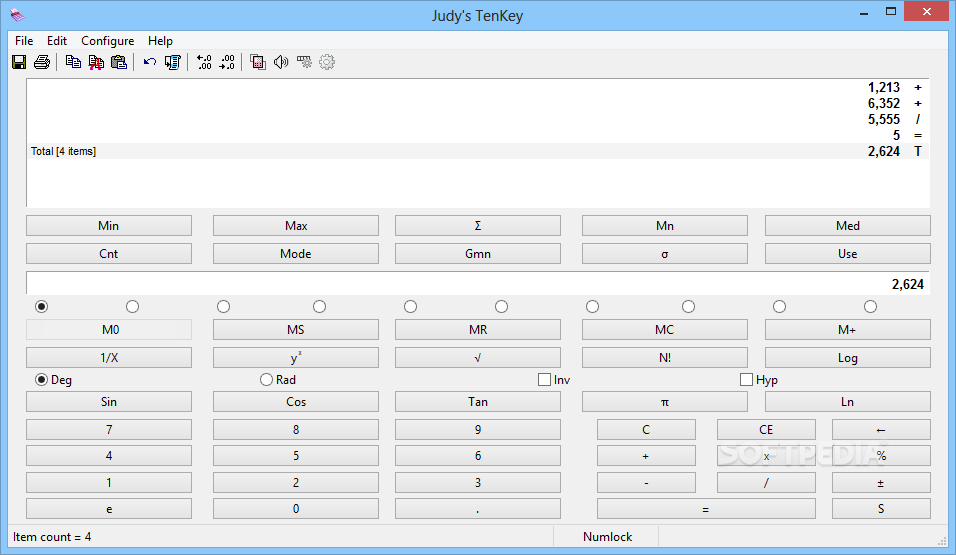This screenshot has height=555, width=956.
Task: Click the Copy icon in the toolbar
Action: pos(73,62)
